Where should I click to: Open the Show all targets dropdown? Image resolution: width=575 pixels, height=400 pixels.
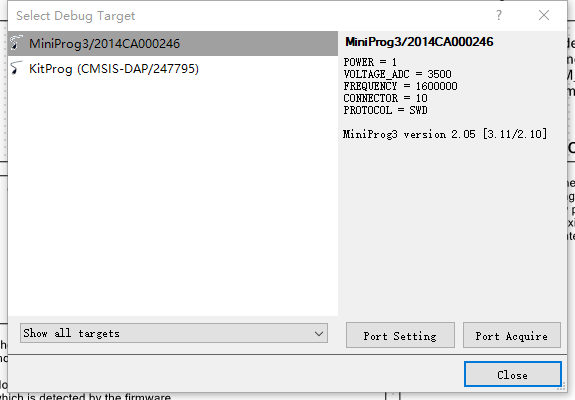(x=174, y=333)
